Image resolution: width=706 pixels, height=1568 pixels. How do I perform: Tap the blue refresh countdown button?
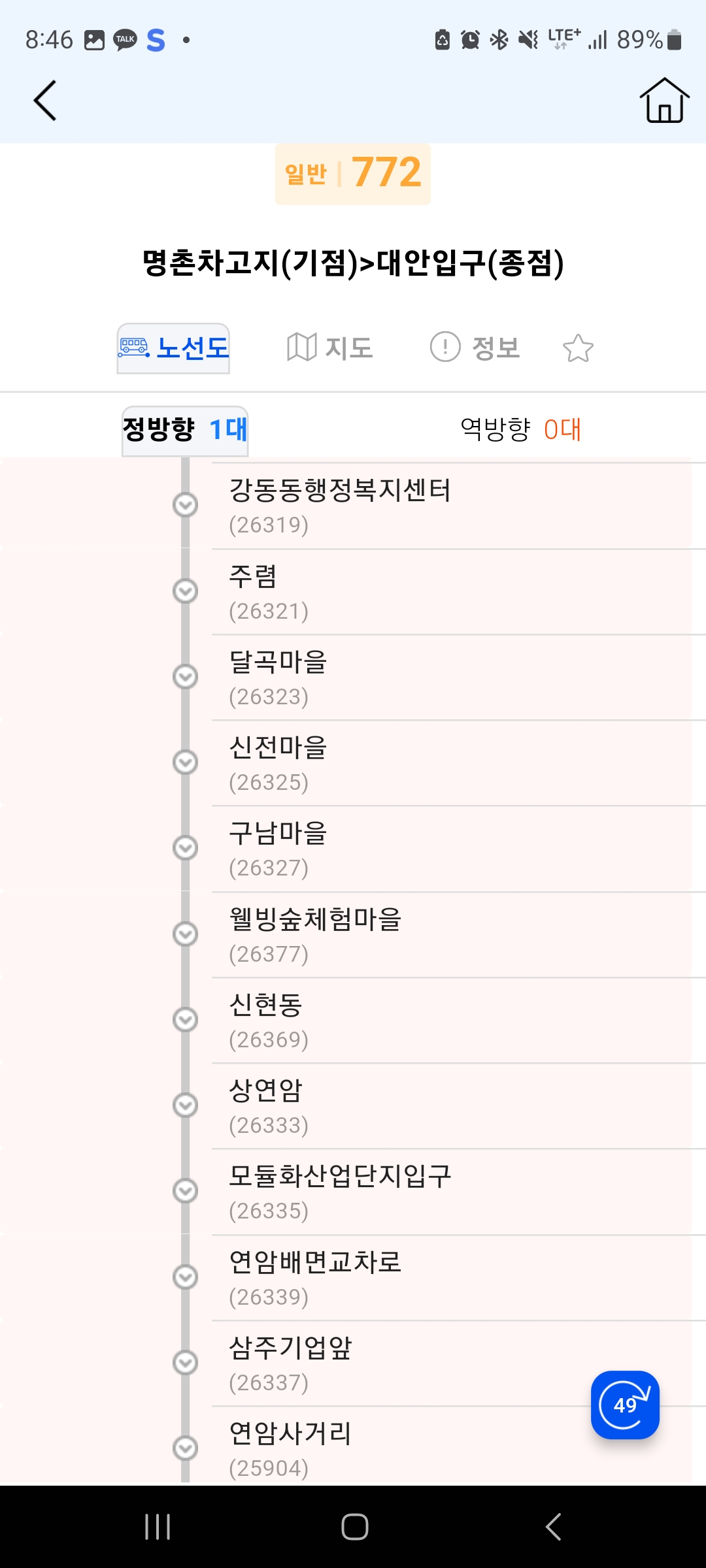624,1404
